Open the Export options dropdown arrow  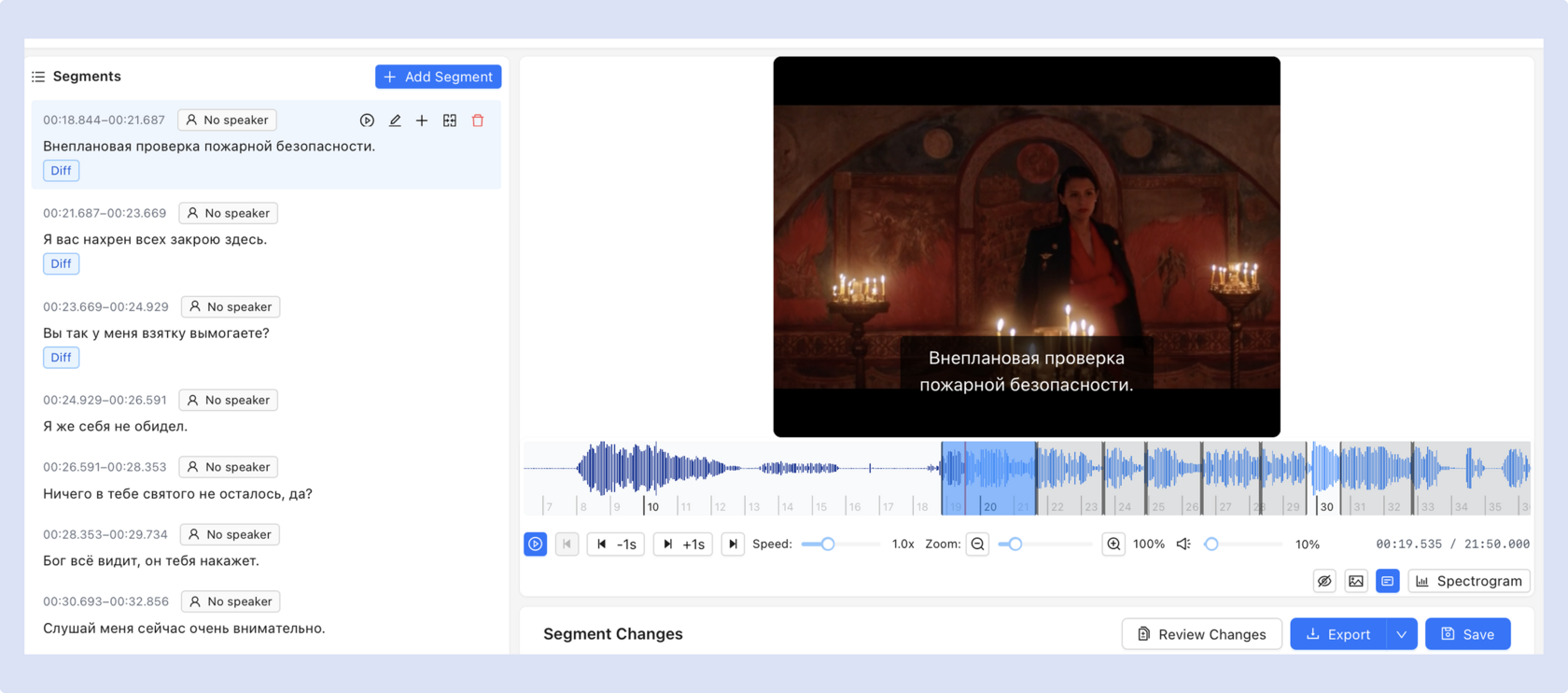tap(1402, 634)
